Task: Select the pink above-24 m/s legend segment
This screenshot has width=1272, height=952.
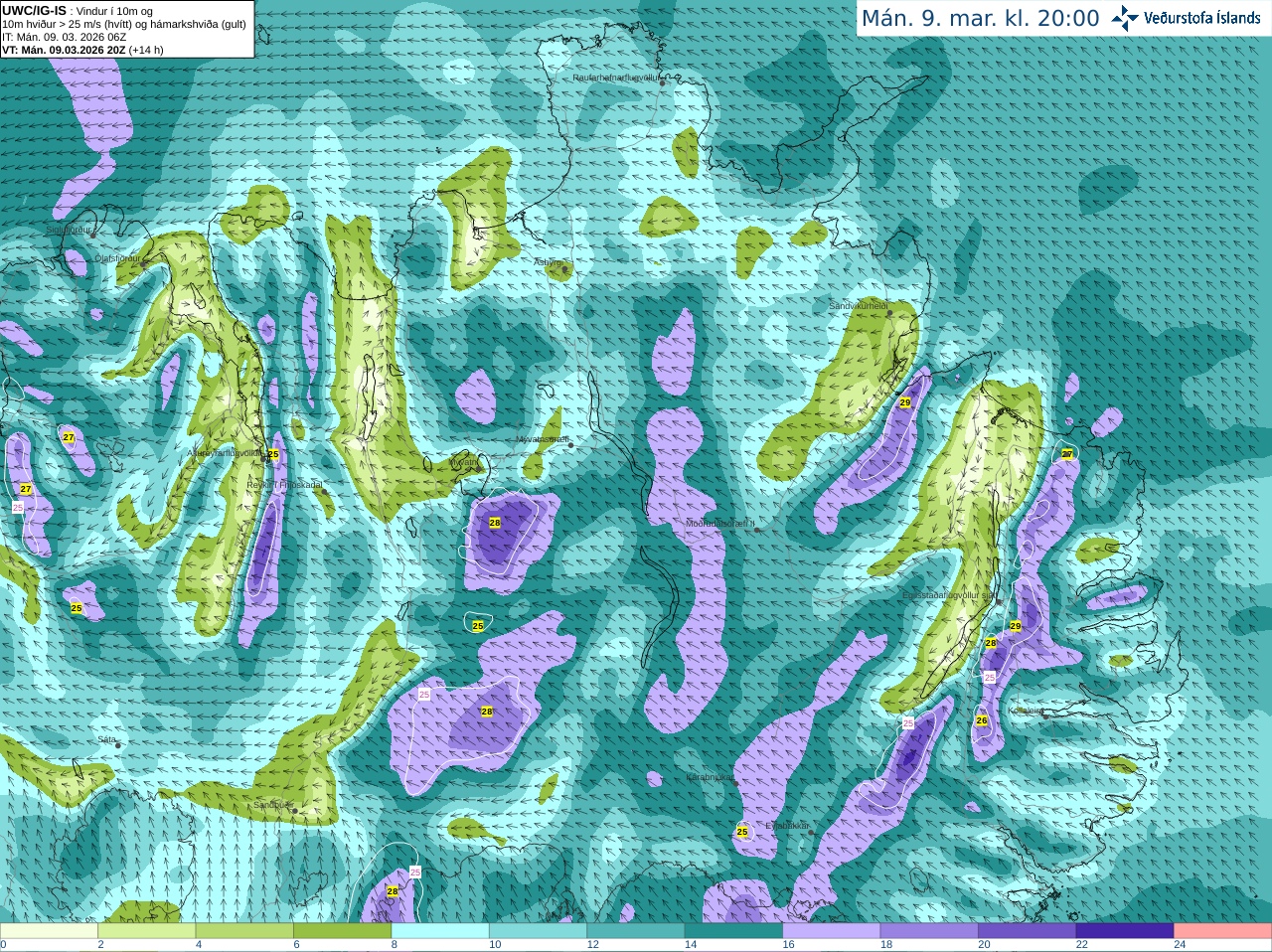Action: [x=1223, y=931]
